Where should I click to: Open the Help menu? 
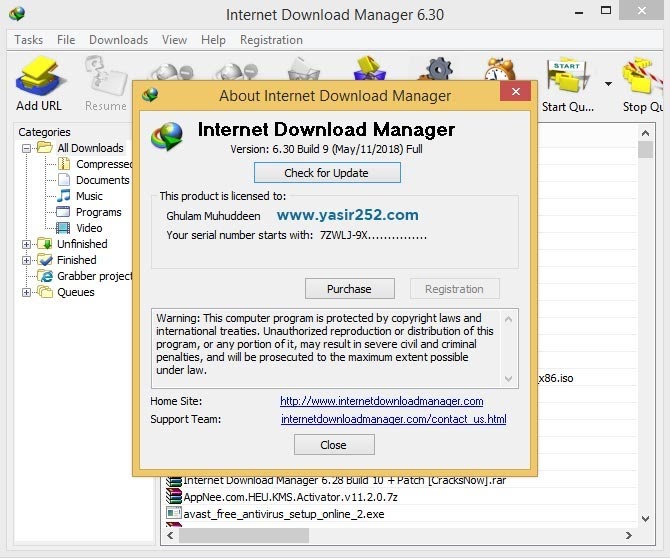tap(213, 40)
